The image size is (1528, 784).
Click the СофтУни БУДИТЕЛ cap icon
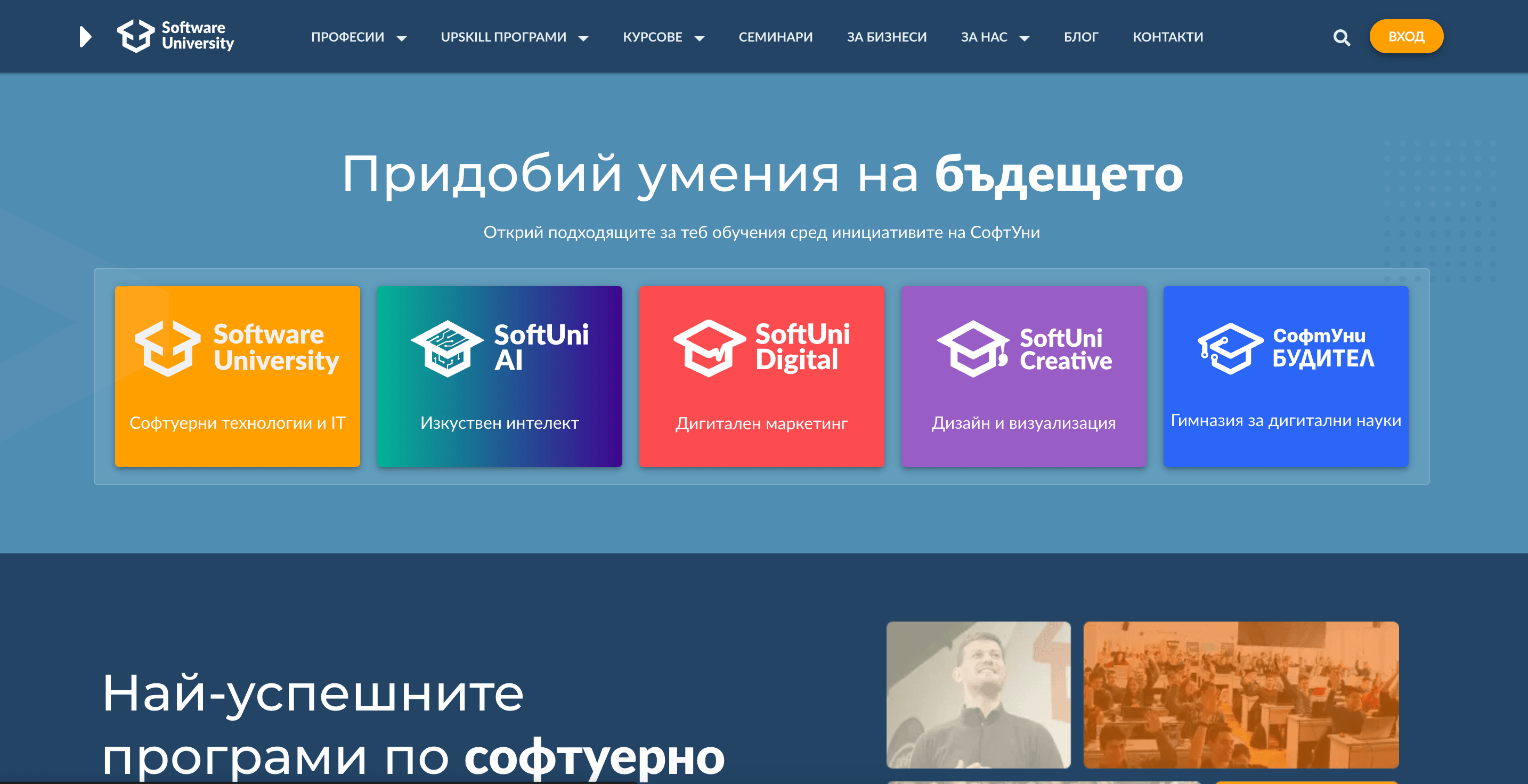pyautogui.click(x=1230, y=348)
